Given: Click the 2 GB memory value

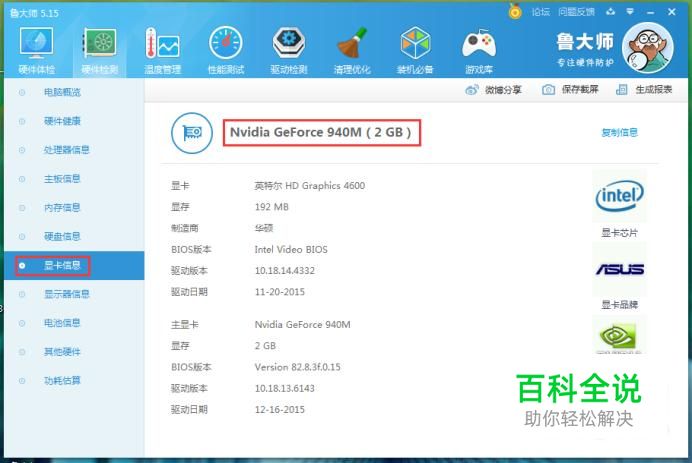Looking at the screenshot, I should [x=265, y=346].
